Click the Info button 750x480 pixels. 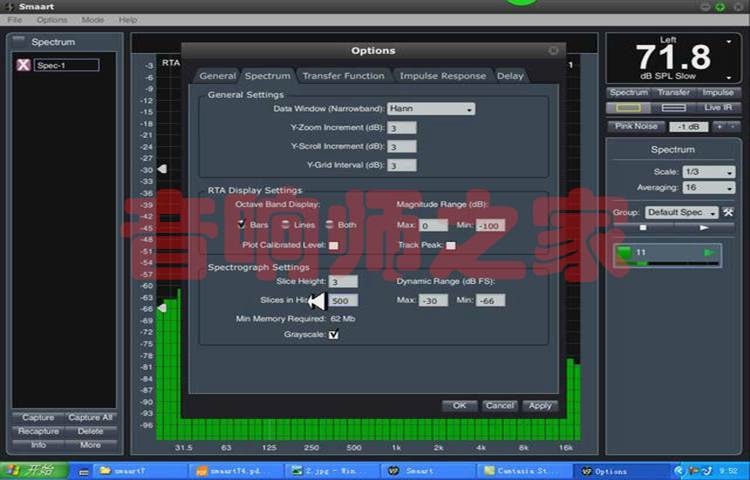[38, 445]
